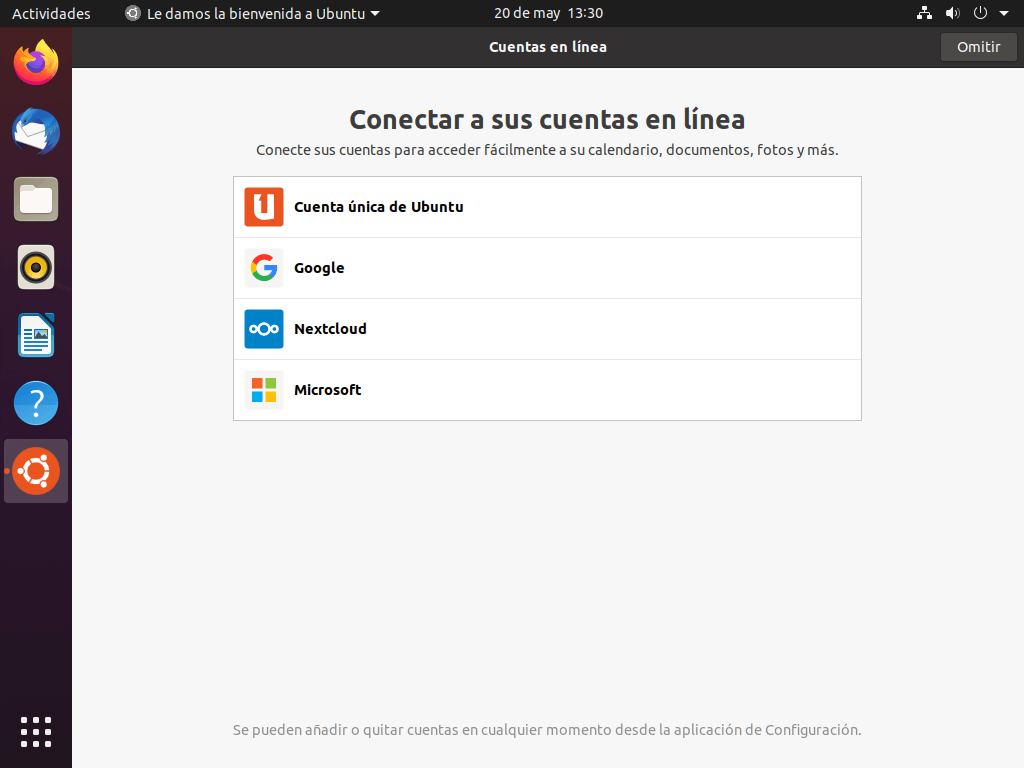Open Firefox from the dock
Screen dimensions: 1024x768
point(36,63)
